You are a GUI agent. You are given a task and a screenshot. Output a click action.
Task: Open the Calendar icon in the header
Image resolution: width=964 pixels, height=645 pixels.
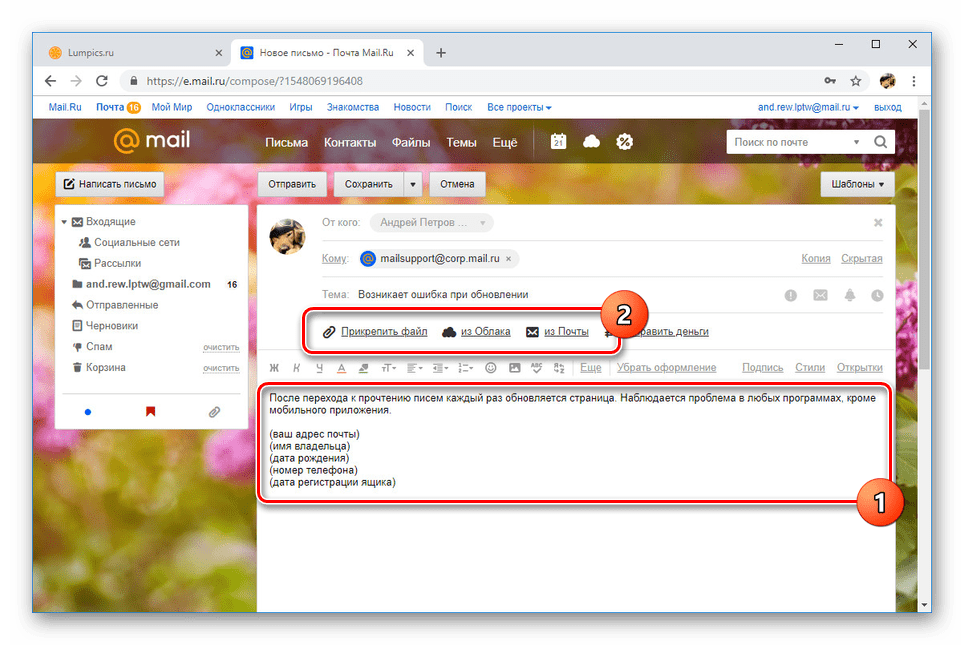558,141
